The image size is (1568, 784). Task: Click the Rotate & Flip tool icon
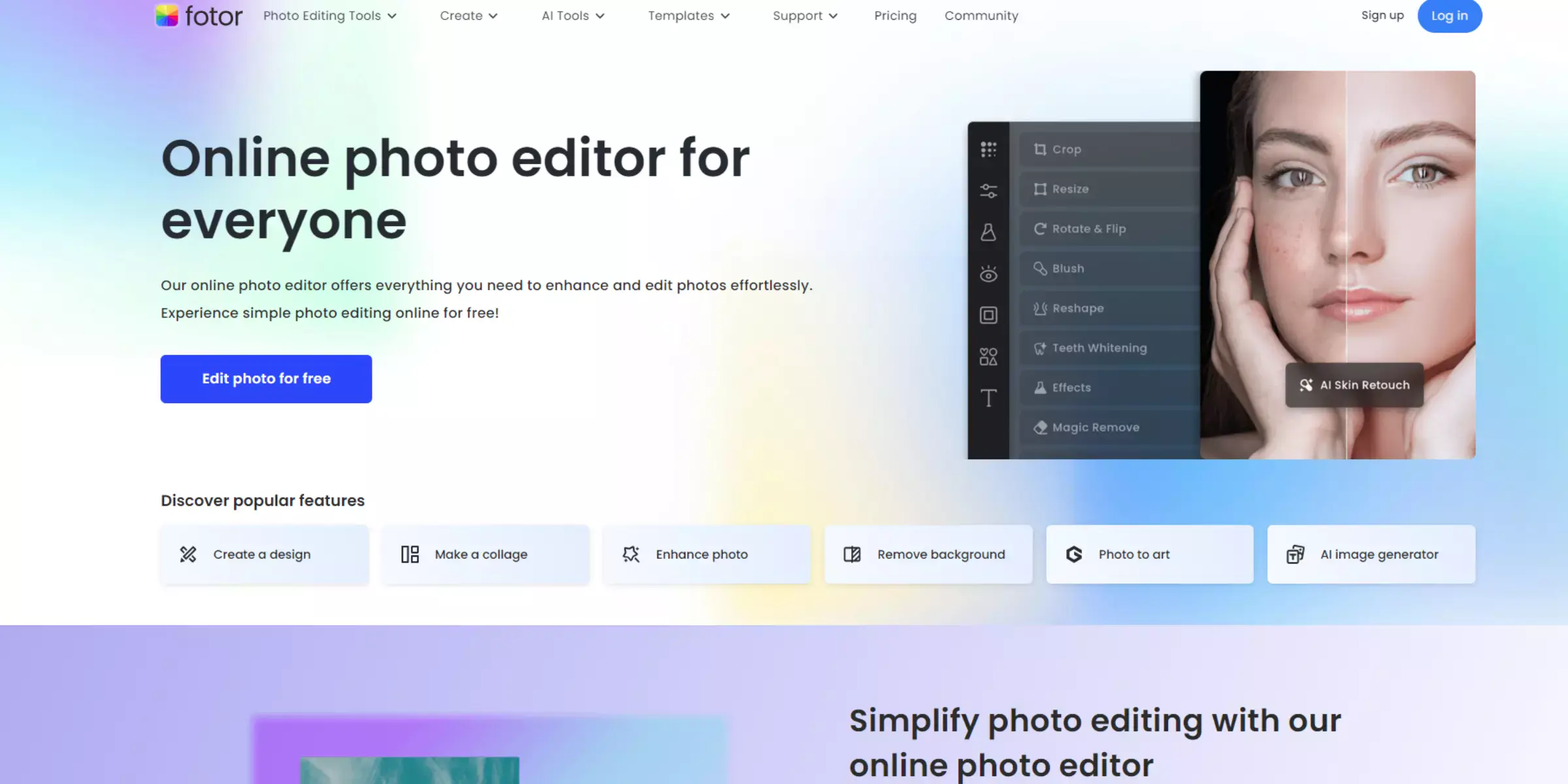click(1040, 228)
